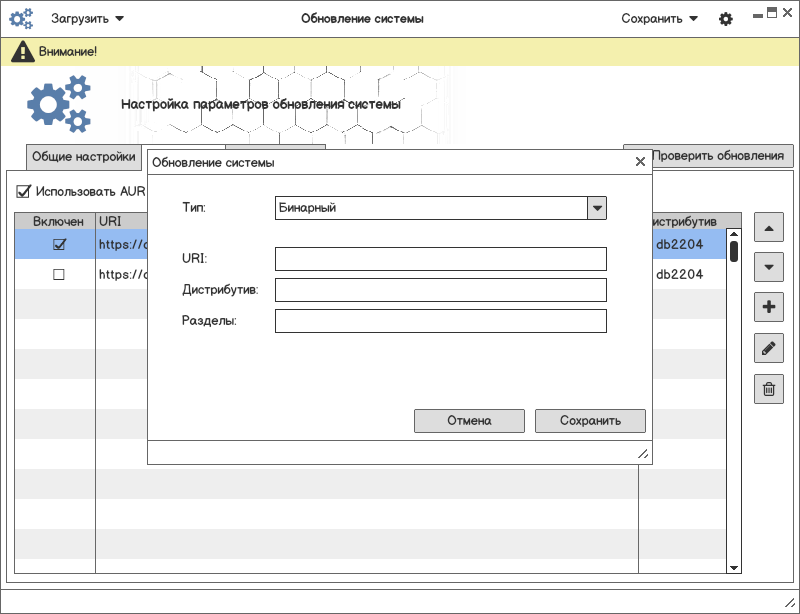Move repository down with the down arrow button
This screenshot has height=614, width=800.
pyautogui.click(x=768, y=268)
